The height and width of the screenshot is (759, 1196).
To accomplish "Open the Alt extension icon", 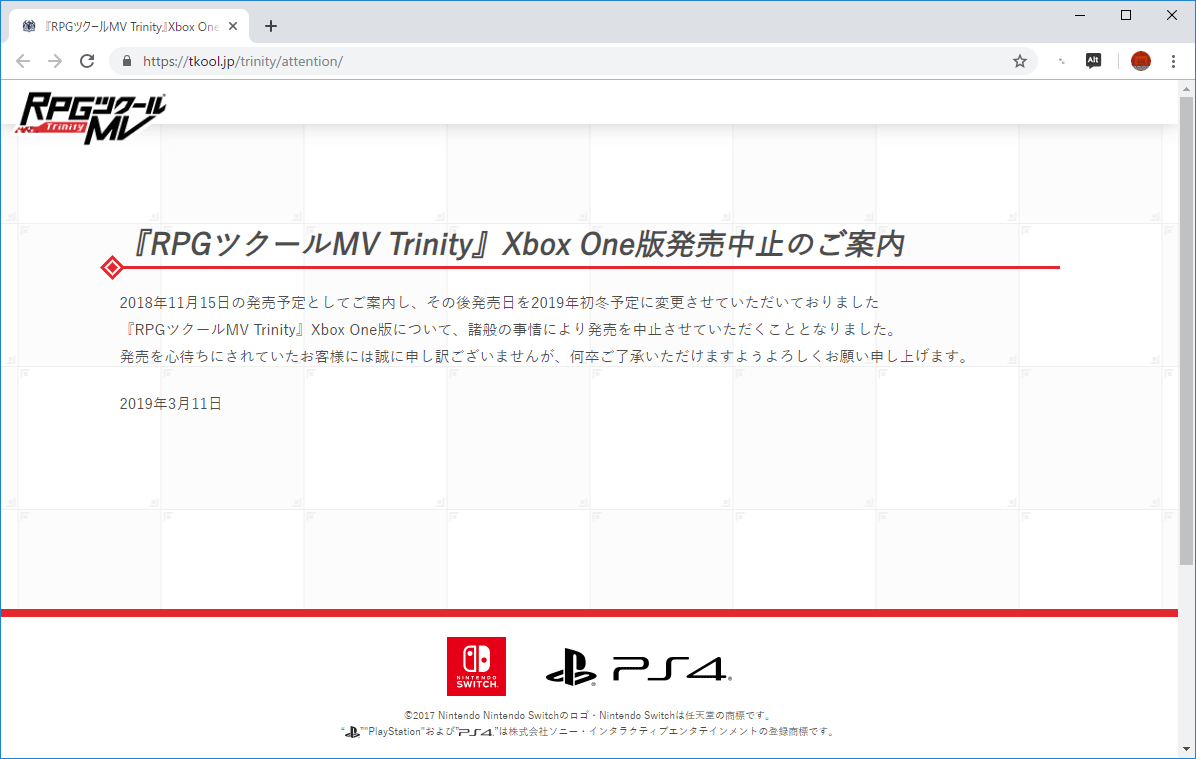I will click(1093, 61).
